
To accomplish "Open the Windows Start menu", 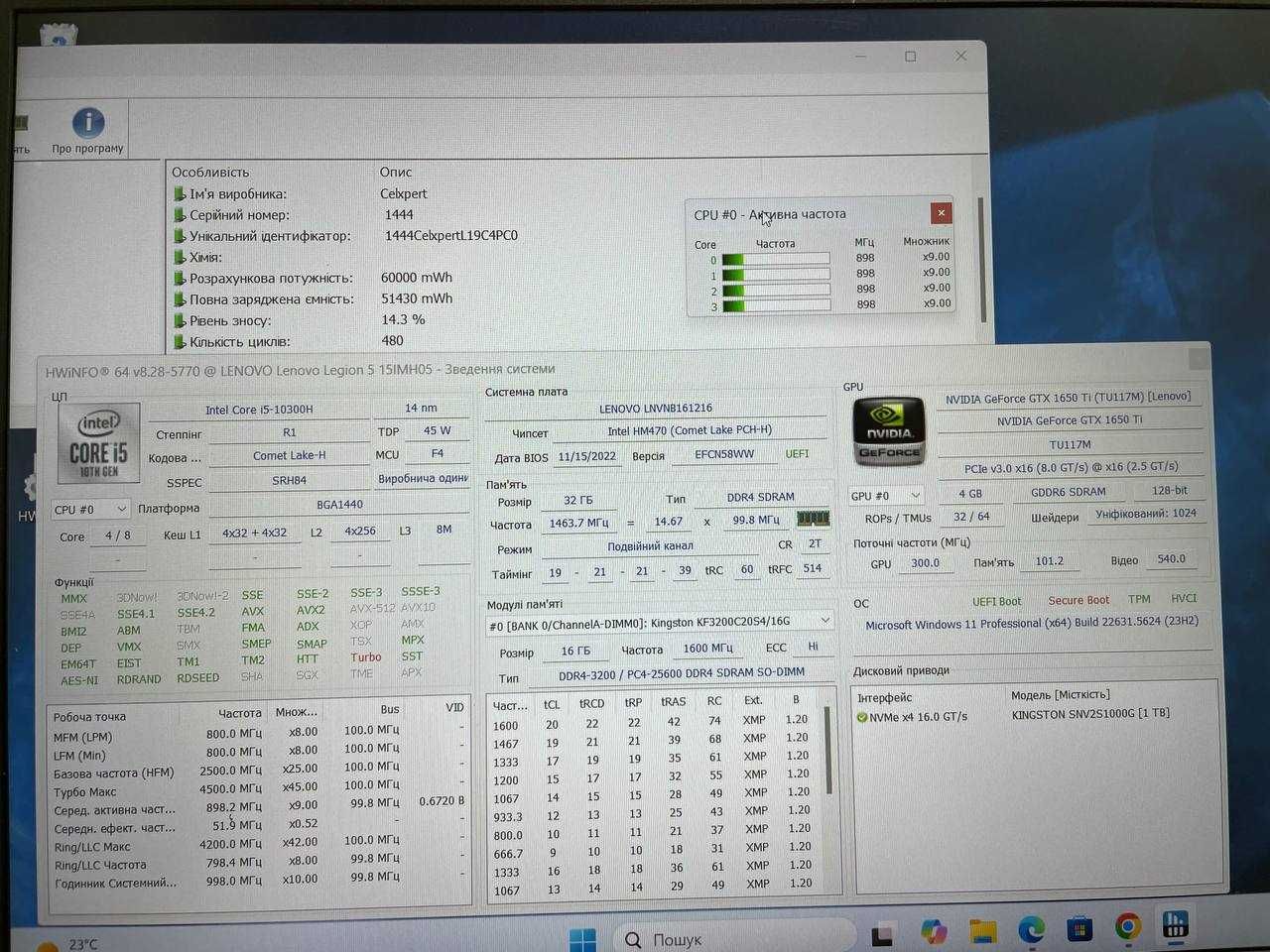I will 583,938.
